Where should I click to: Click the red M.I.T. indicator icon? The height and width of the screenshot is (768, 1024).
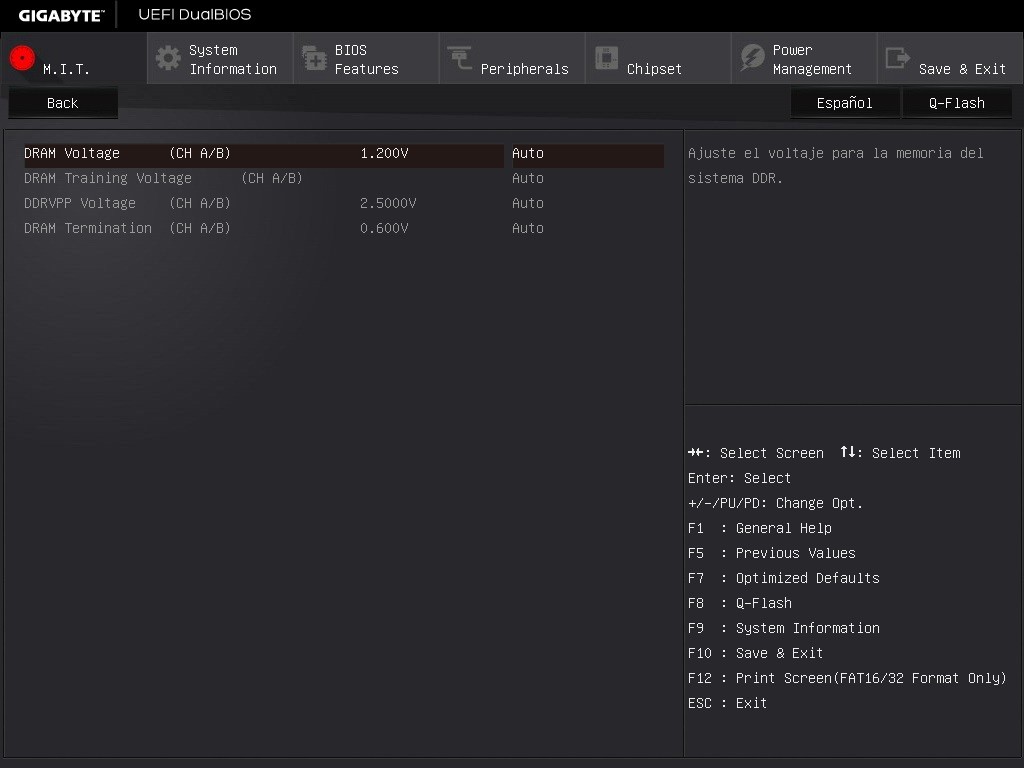[x=21, y=58]
